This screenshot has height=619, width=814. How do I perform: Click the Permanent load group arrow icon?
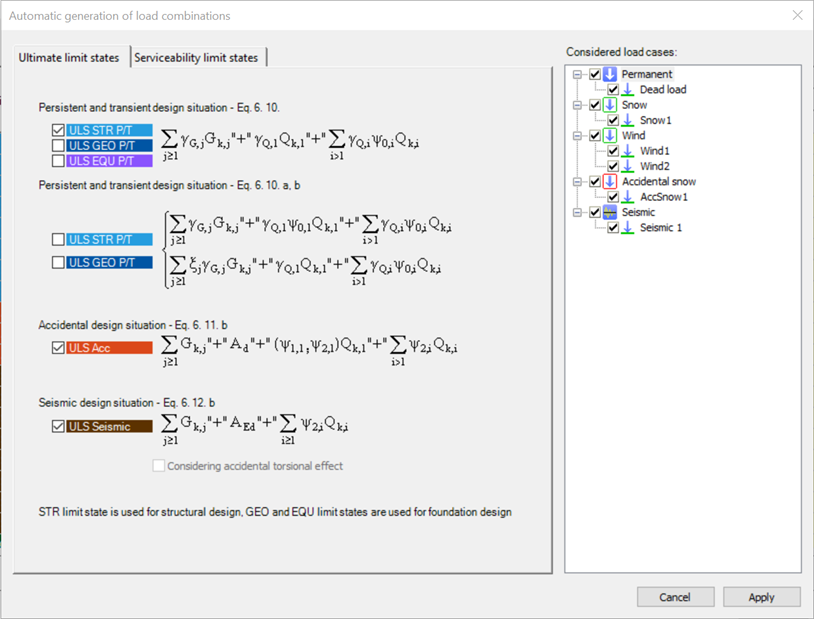coord(610,74)
